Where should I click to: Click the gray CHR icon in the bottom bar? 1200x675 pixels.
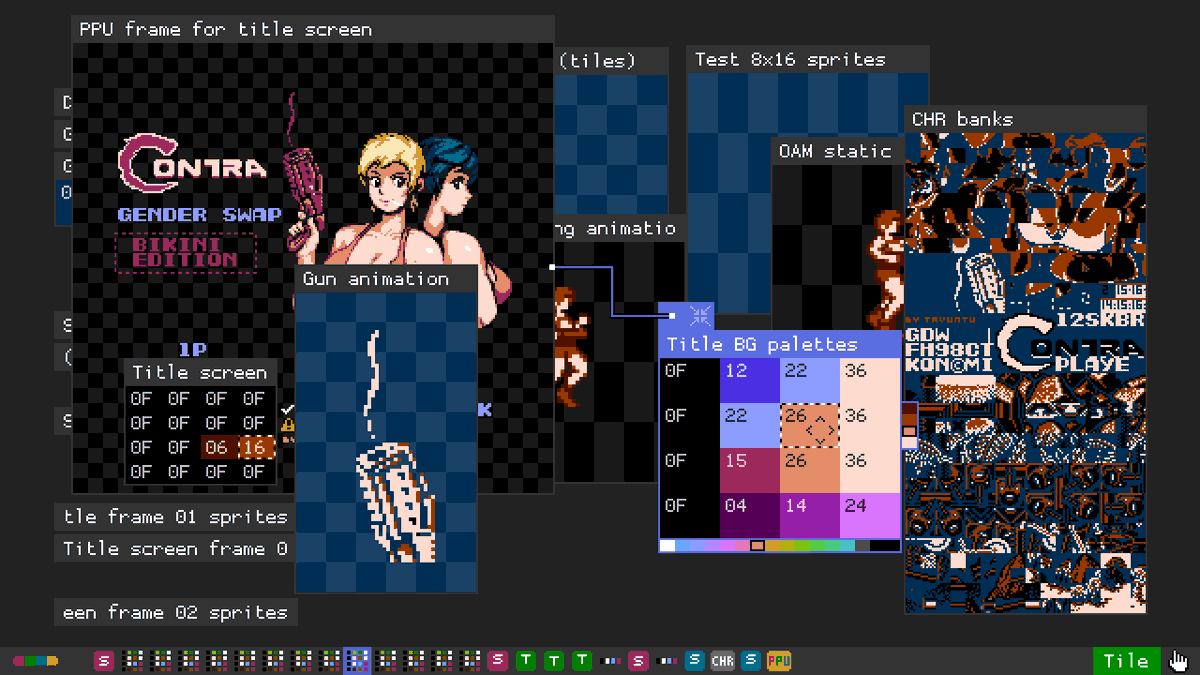click(x=722, y=661)
